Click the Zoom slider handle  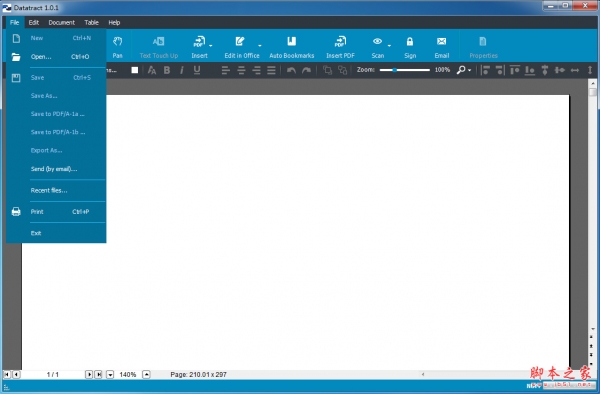click(x=394, y=70)
